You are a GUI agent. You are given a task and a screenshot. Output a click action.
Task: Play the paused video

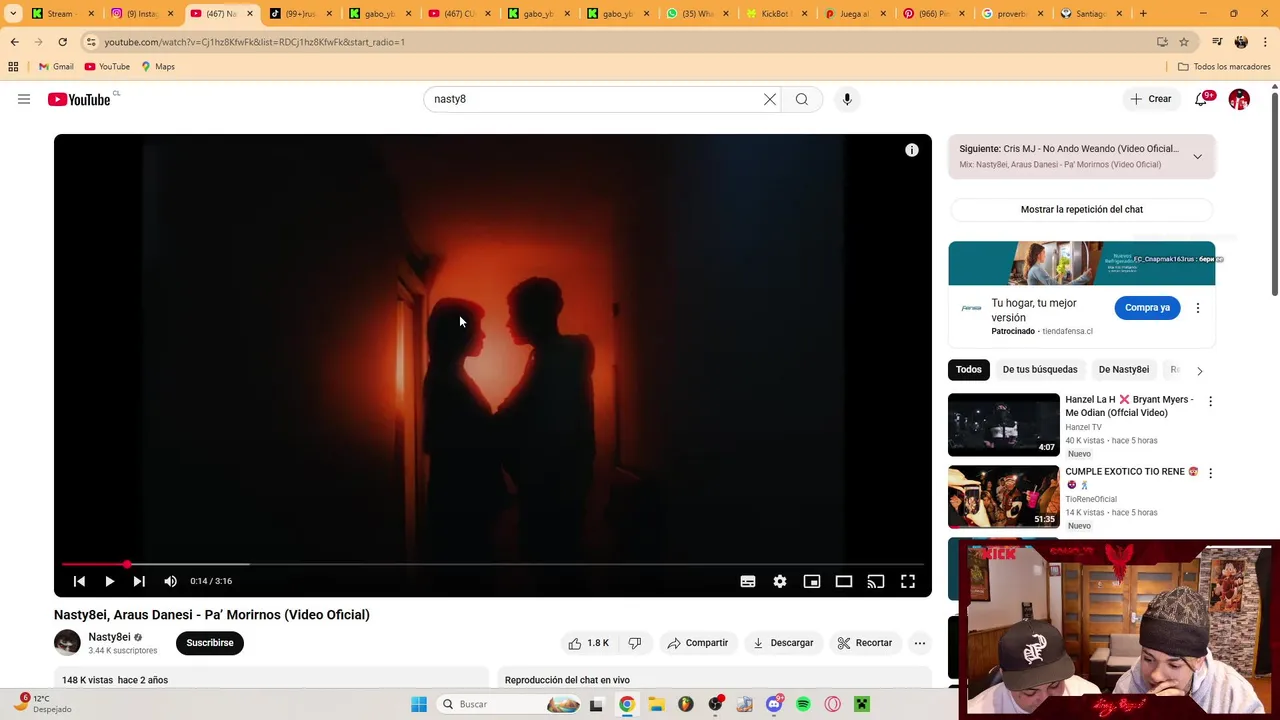click(x=109, y=581)
